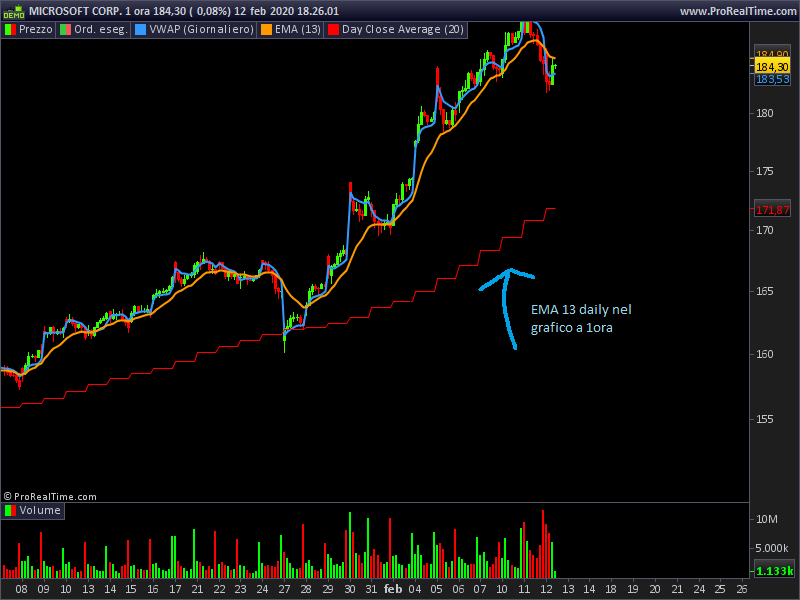Click the red Day Close Average swatch
Image resolution: width=800 pixels, height=600 pixels.
click(333, 30)
